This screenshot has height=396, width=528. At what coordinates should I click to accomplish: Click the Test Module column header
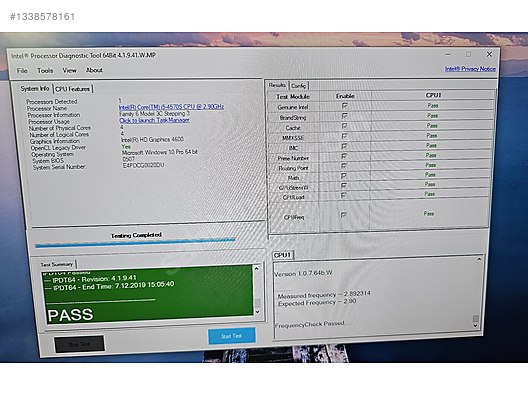point(293,97)
